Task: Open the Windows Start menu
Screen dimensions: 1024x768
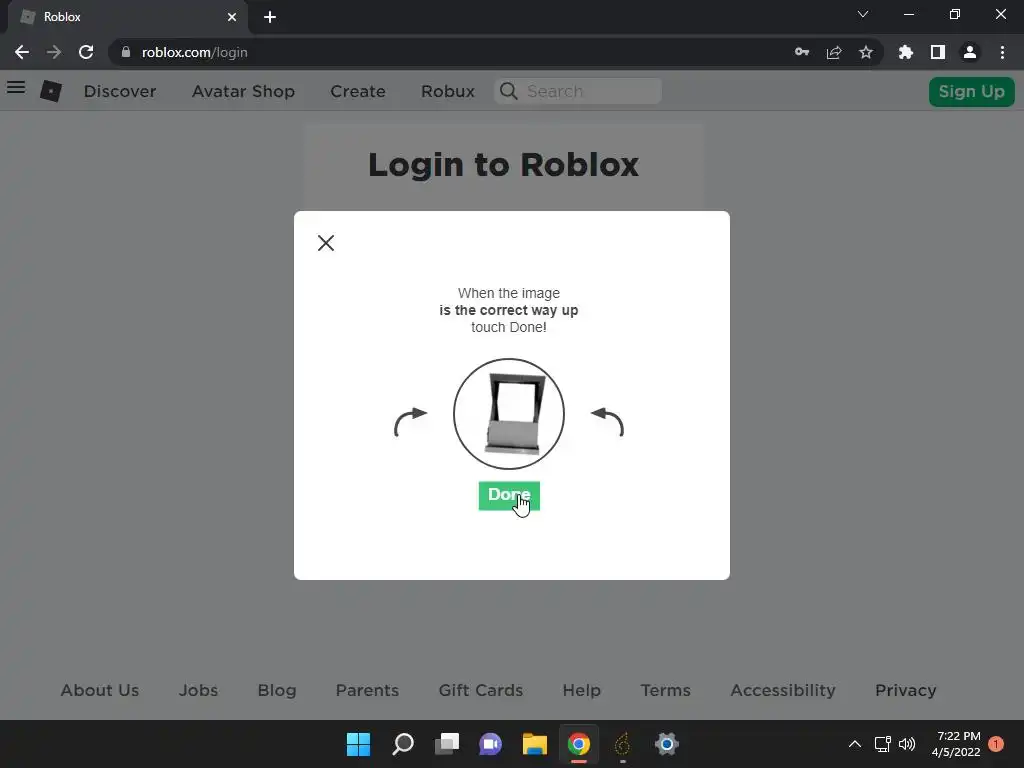Action: (358, 744)
